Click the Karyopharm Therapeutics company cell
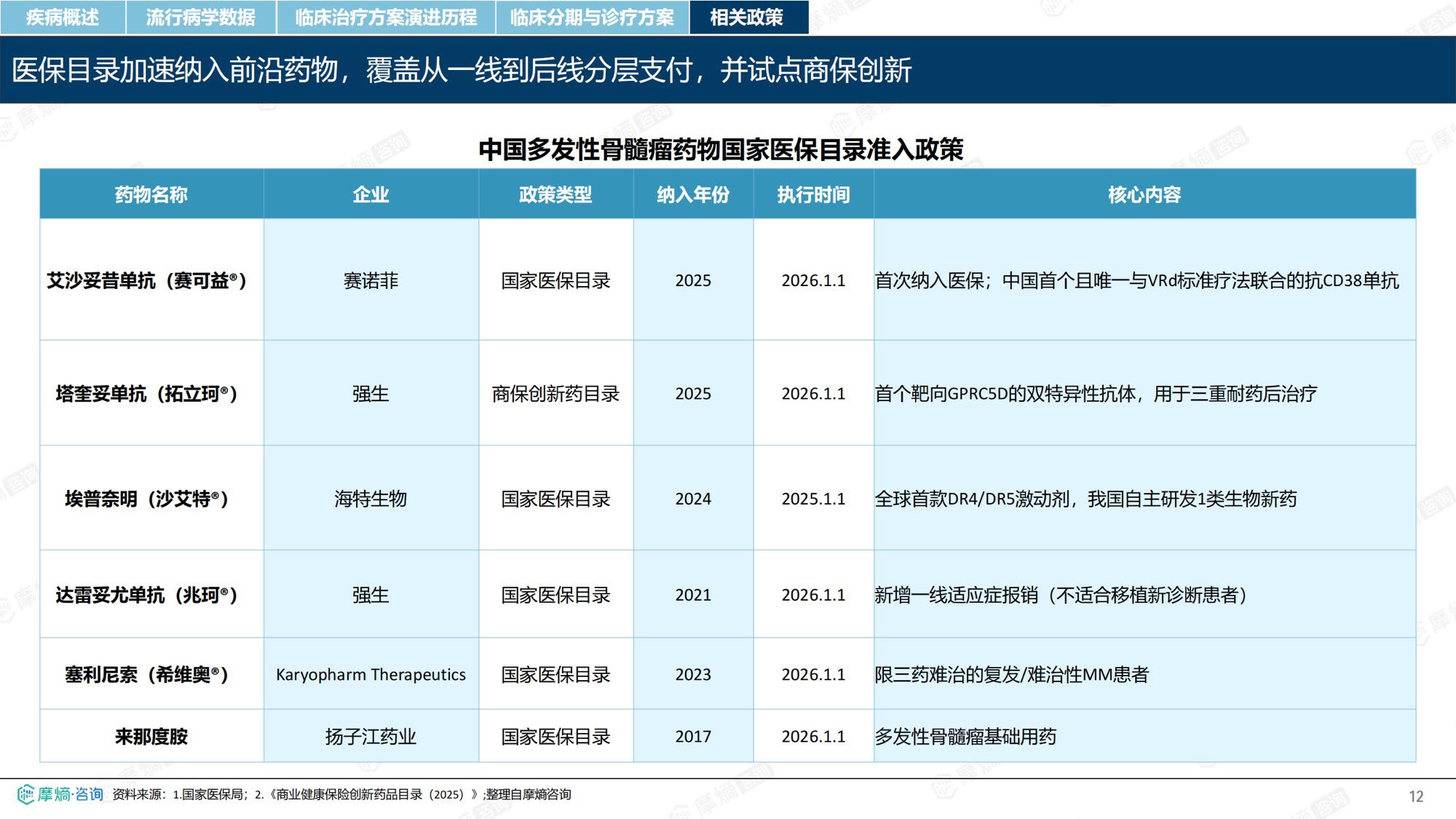 (371, 675)
